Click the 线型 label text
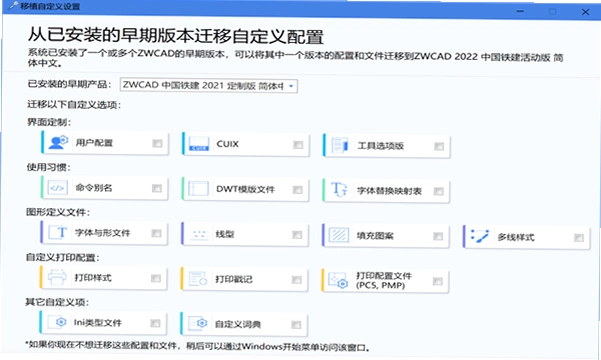Screen dimensions: 601x360 tap(225, 234)
